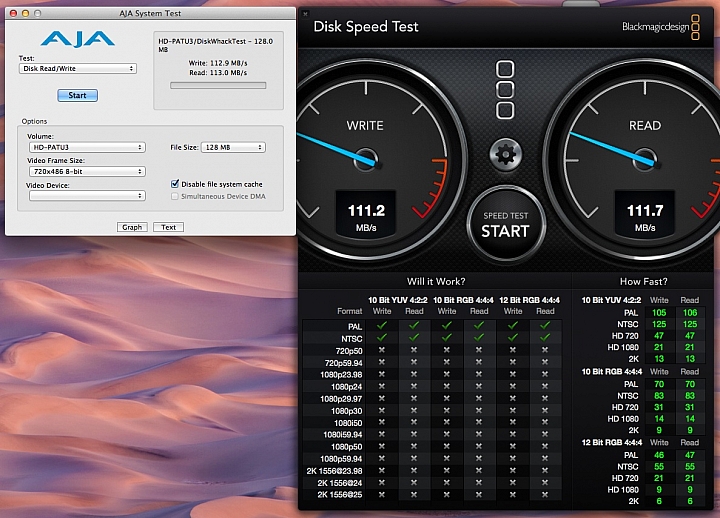This screenshot has width=720, height=518.
Task: Toggle Simultaneous Device DMA checkbox
Action: [x=174, y=196]
